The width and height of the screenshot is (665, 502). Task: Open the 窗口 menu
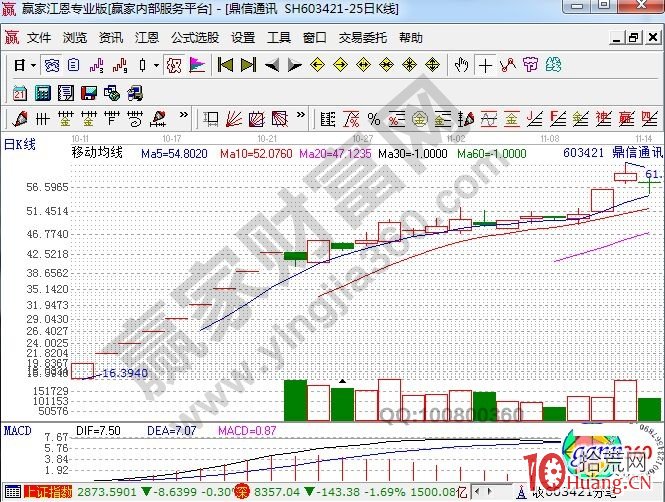(x=315, y=38)
